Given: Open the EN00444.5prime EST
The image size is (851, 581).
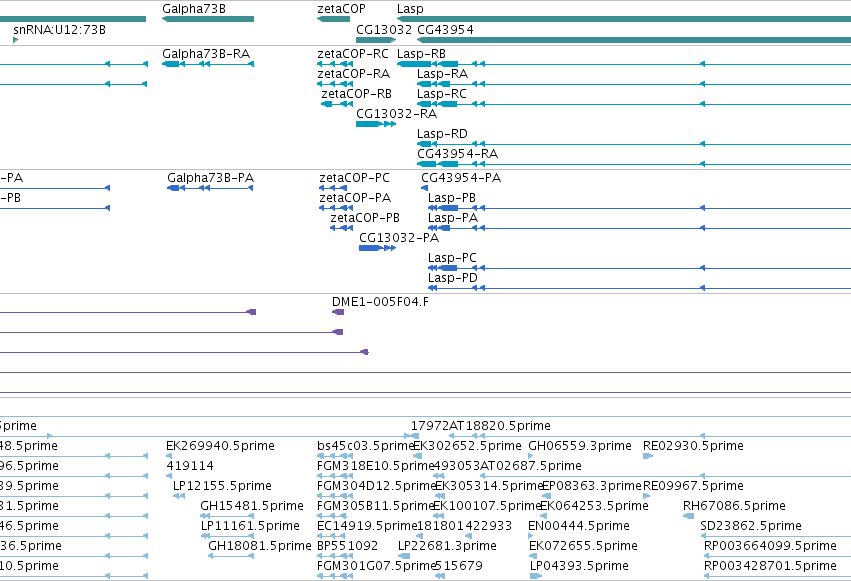Looking at the screenshot, I should click(x=531, y=536).
